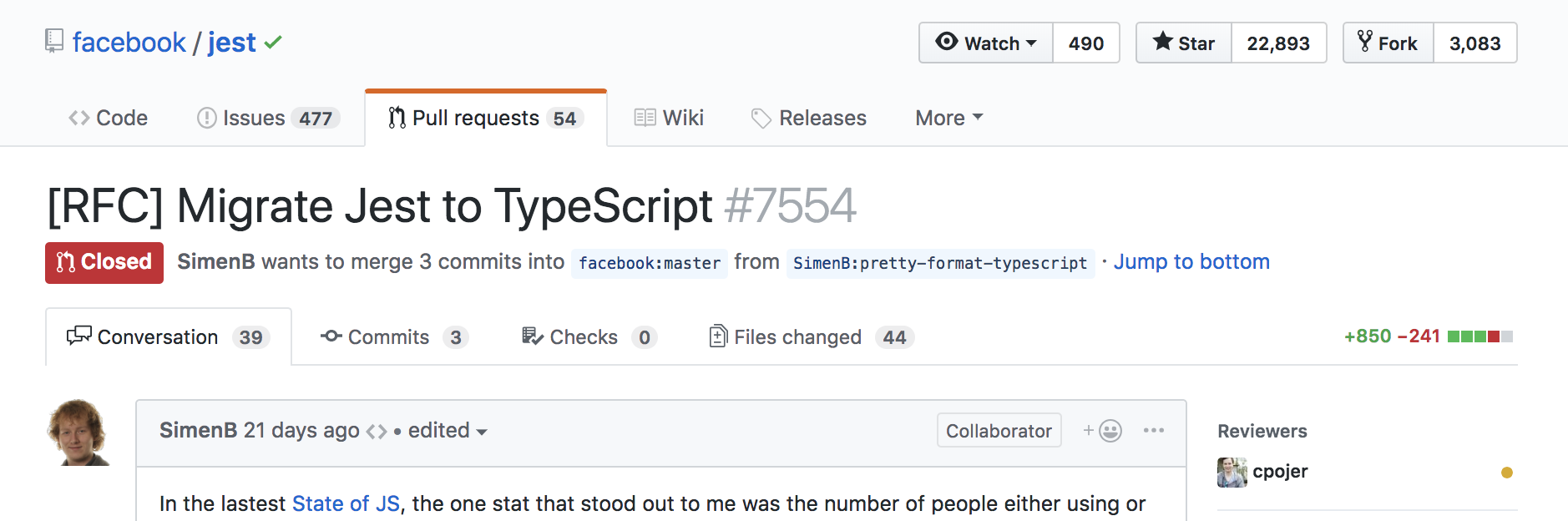The width and height of the screenshot is (1568, 521).
Task: Click the cpojer reviewer name
Action: click(1280, 472)
